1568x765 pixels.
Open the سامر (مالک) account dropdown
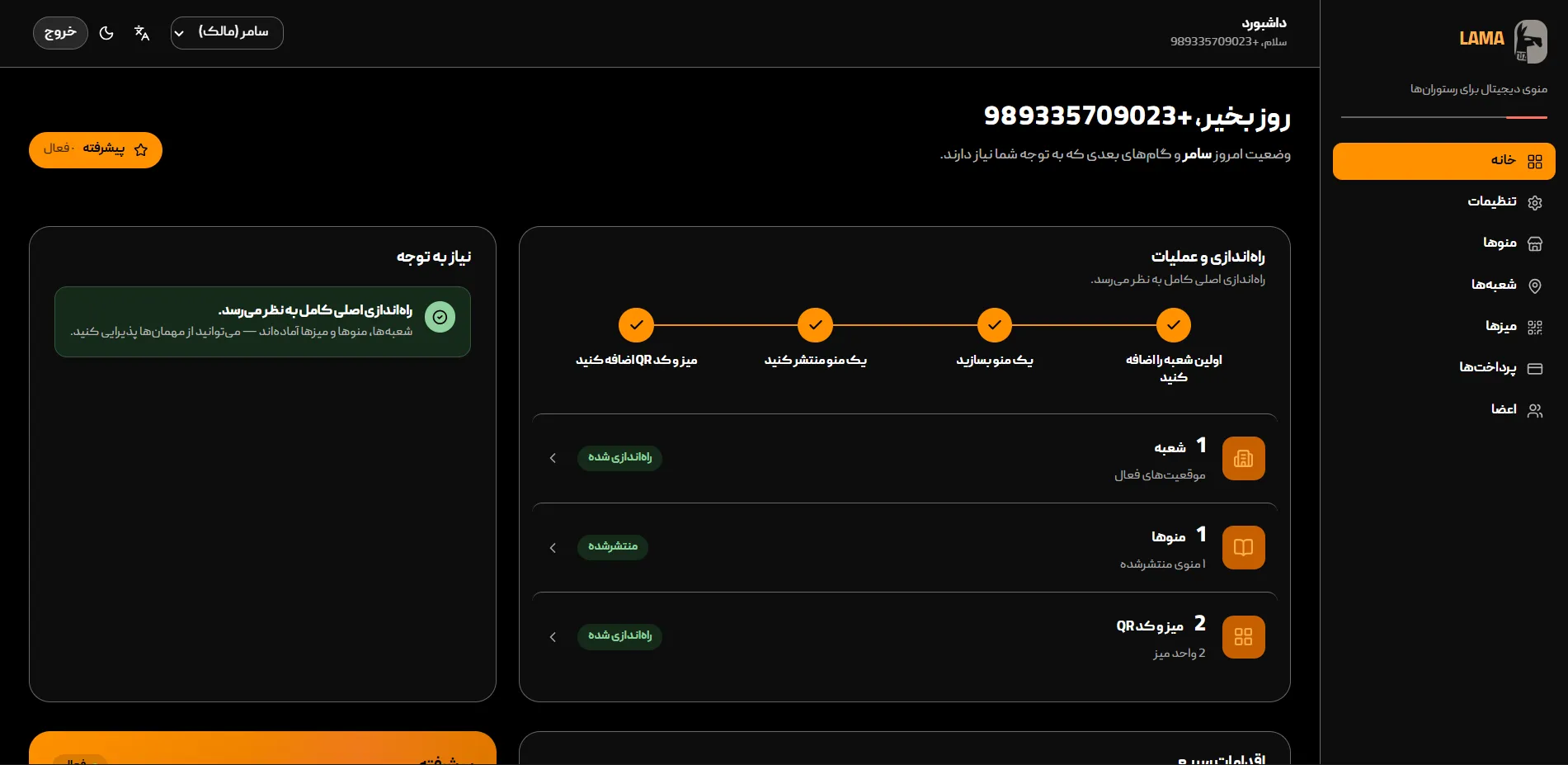[227, 33]
